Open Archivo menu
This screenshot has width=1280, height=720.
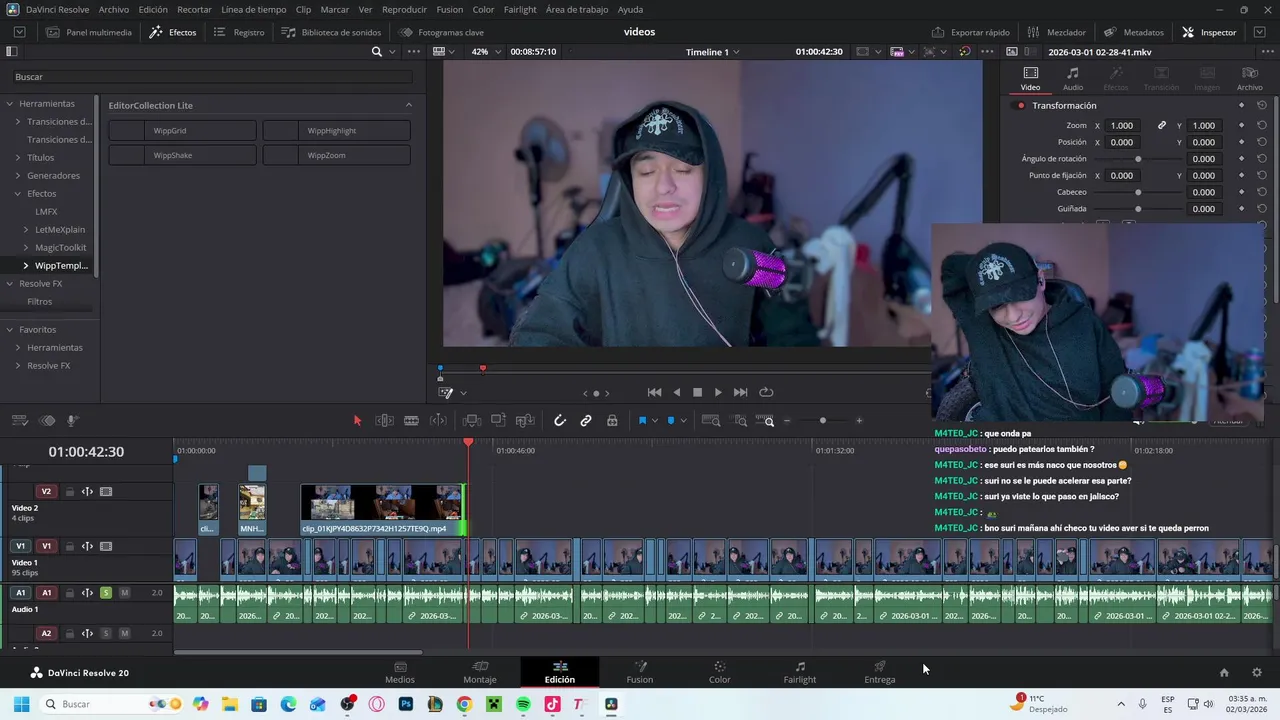[x=114, y=9]
